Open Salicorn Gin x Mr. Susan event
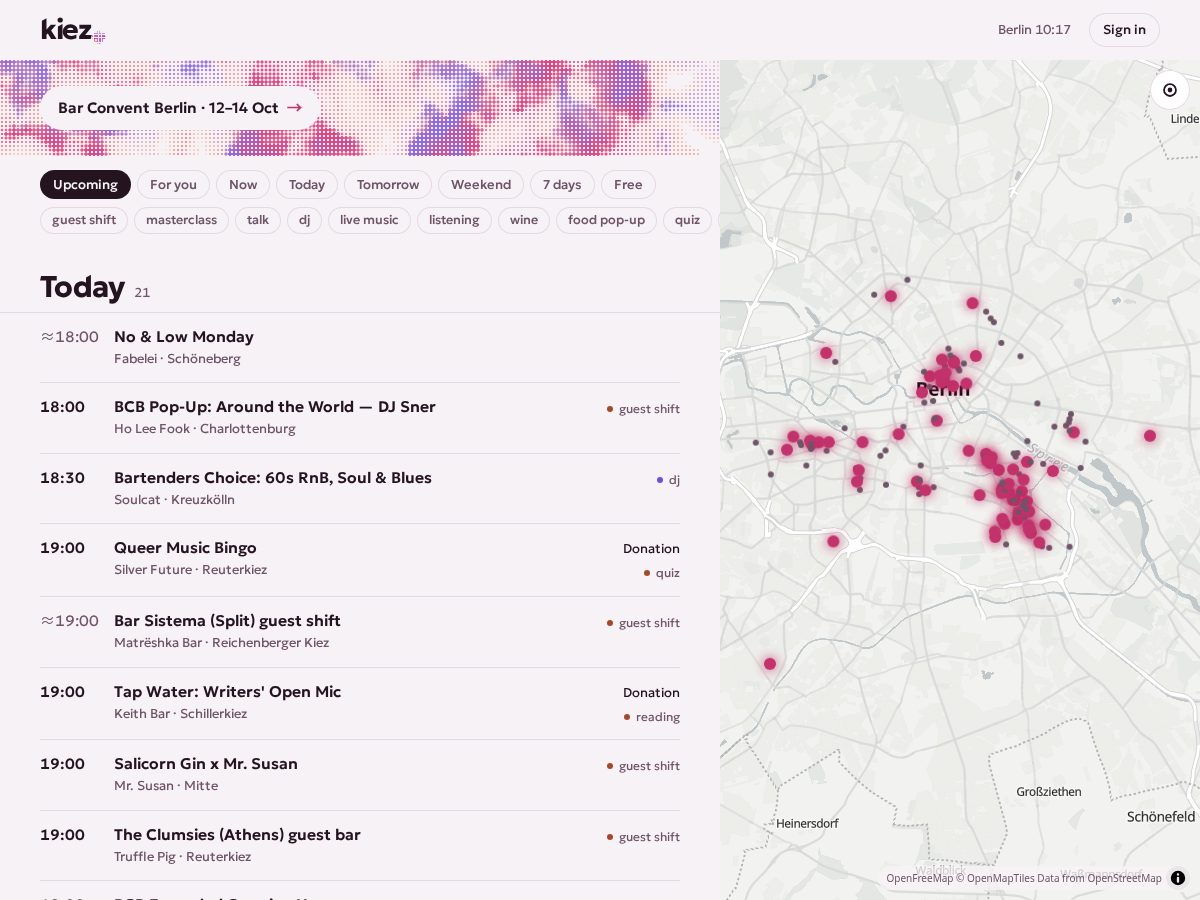Viewport: 1200px width, 900px height. click(x=360, y=775)
